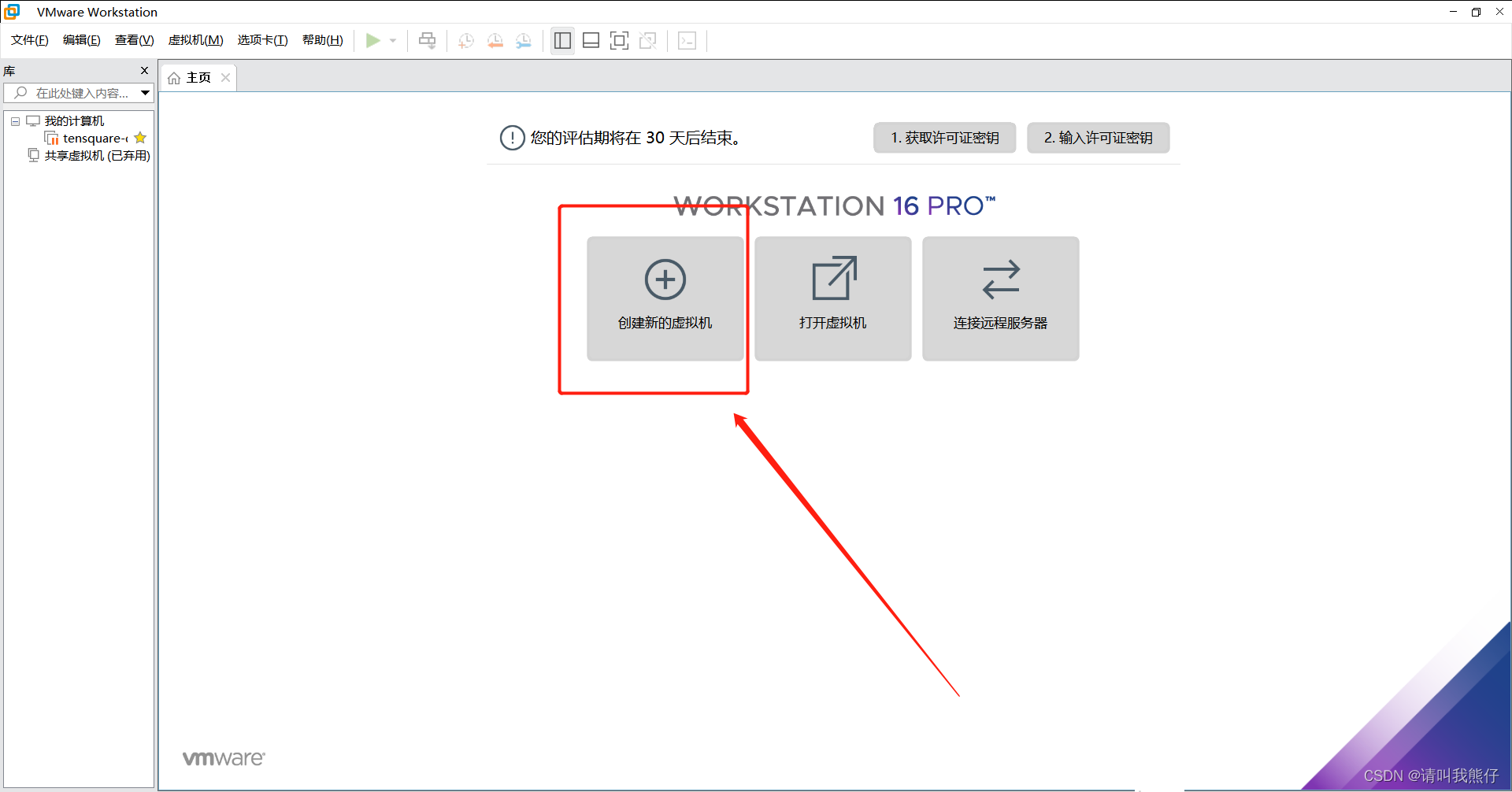
Task: Send Ctrl+Alt+Del to the virtual machine
Action: 426,40
